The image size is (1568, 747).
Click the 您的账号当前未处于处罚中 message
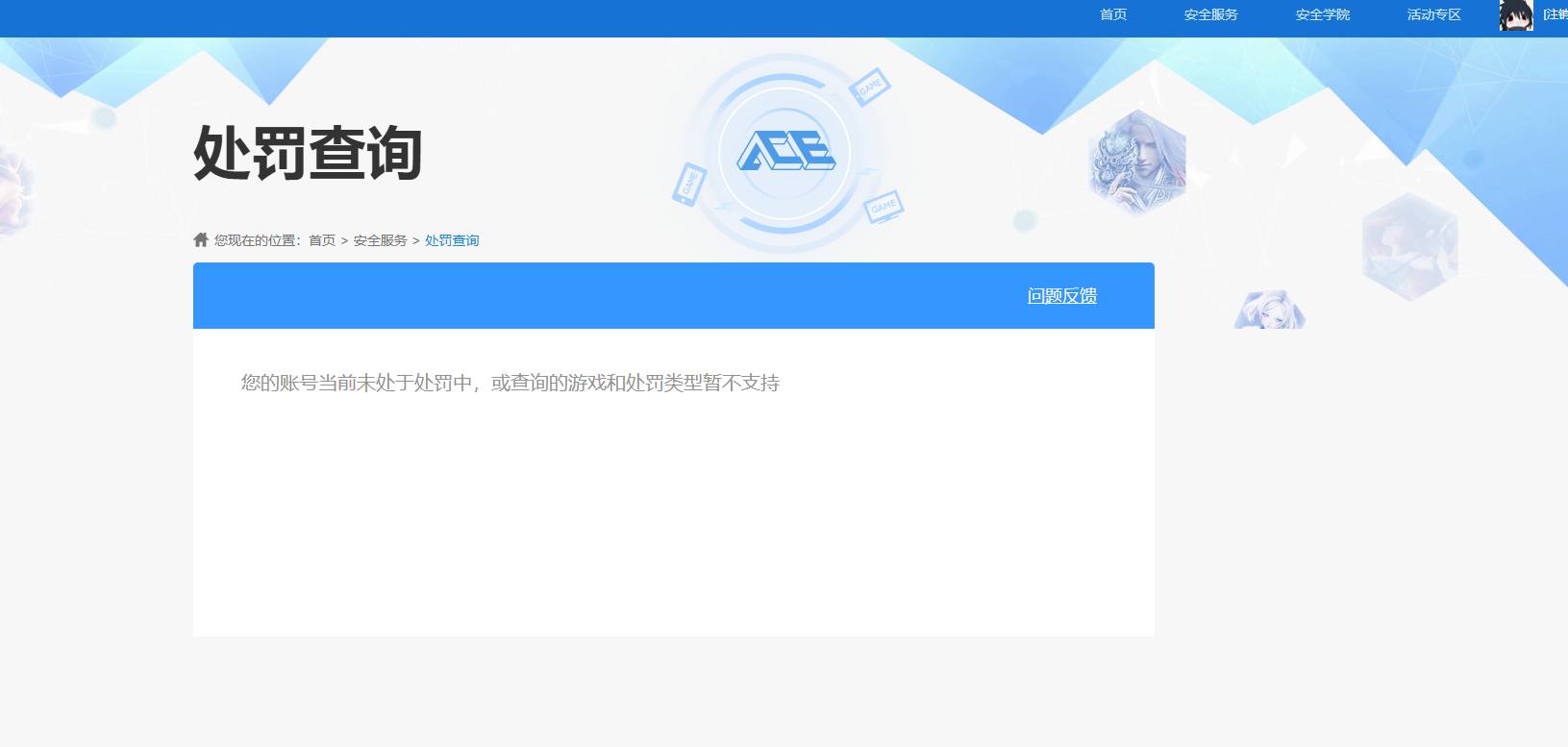pyautogui.click(x=510, y=383)
